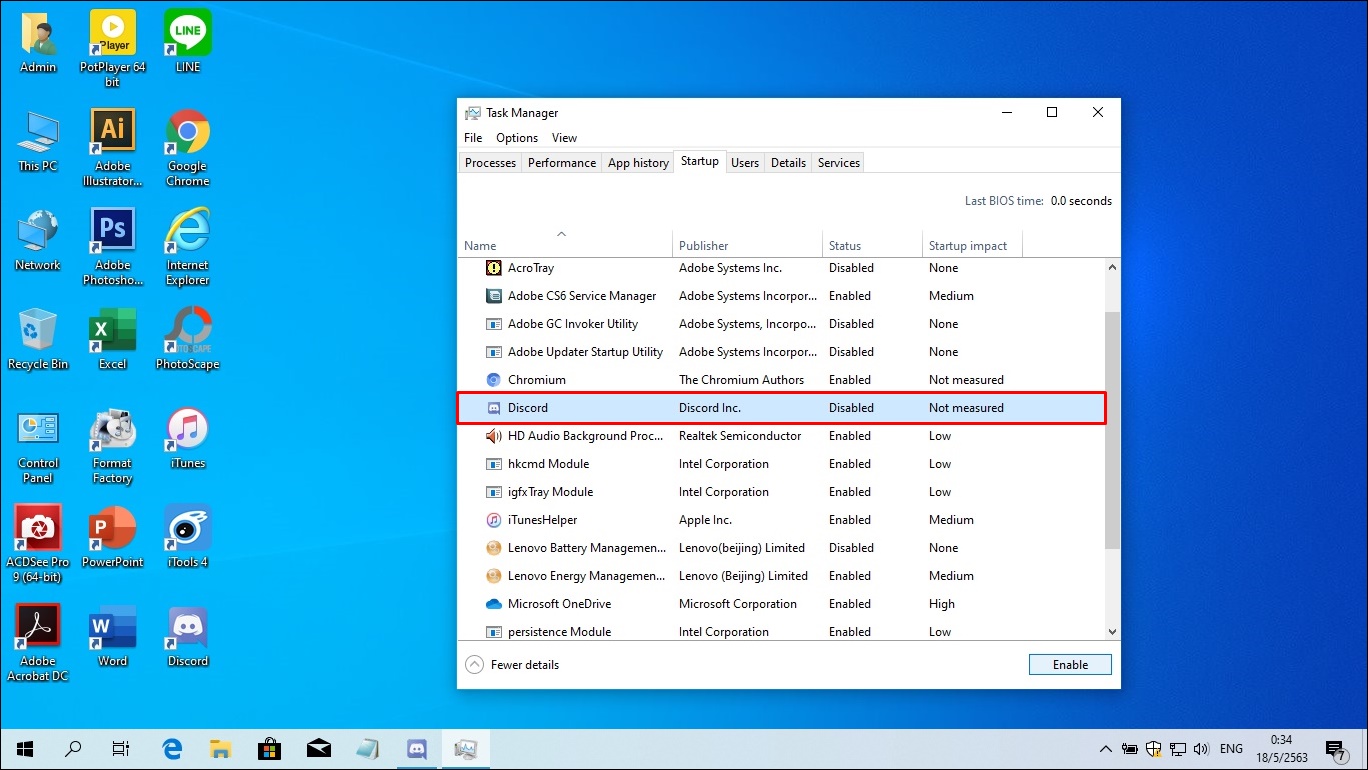This screenshot has height=770, width=1368.
Task: Select the Network desktop icon
Action: coord(38,240)
